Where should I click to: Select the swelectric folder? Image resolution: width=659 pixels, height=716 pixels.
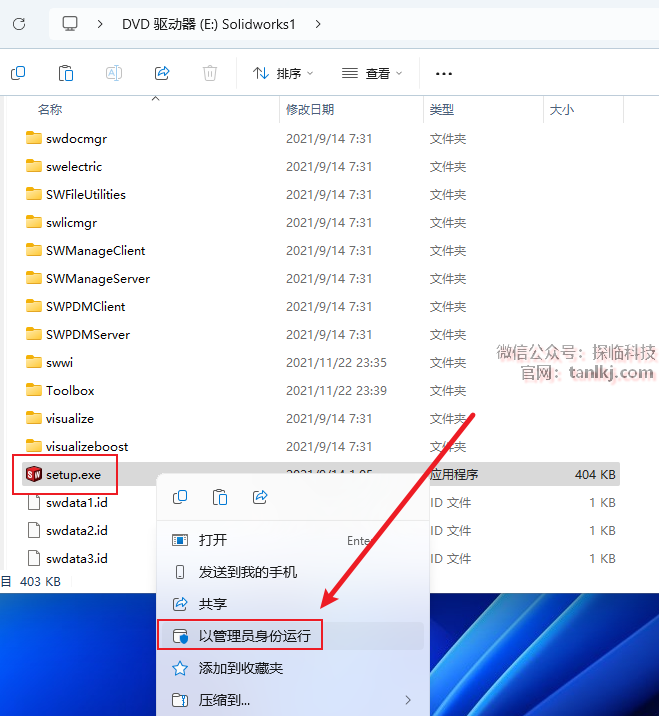[64, 166]
